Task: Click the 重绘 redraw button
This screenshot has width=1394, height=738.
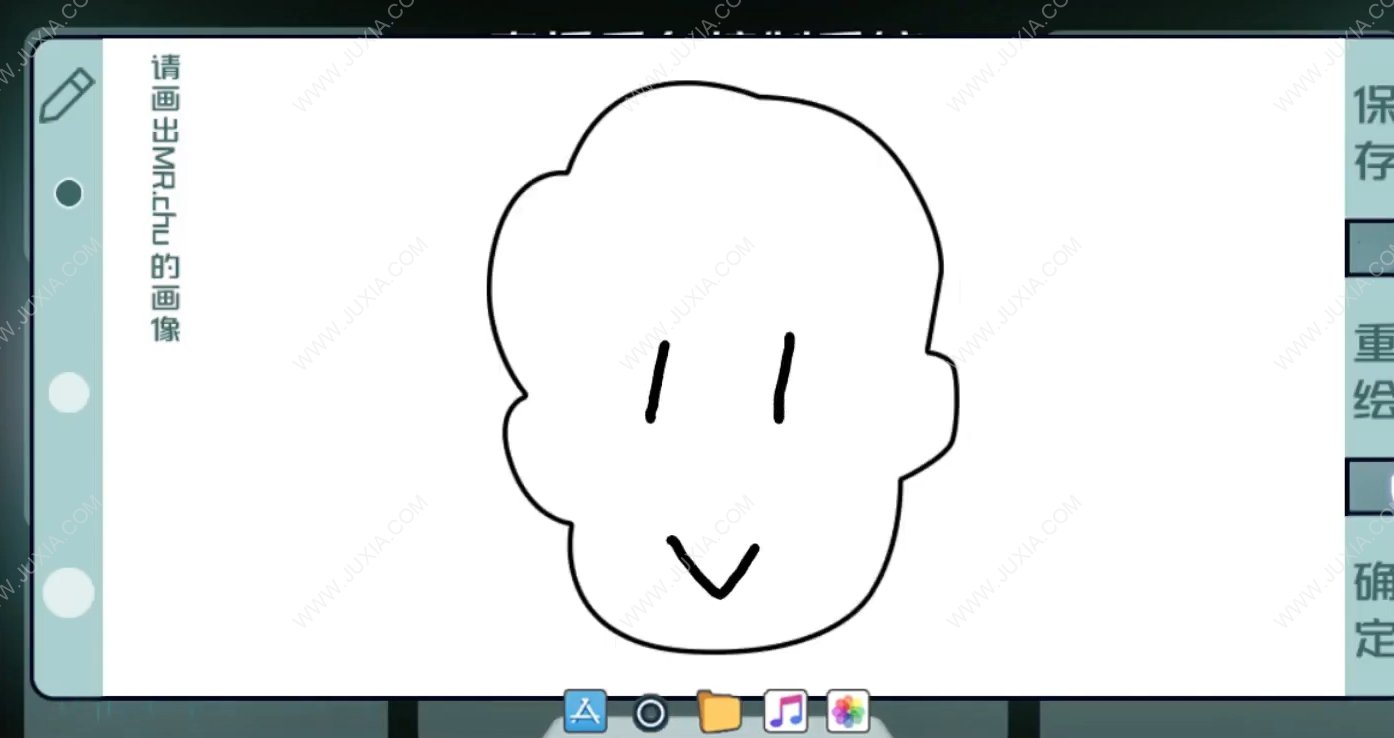Action: point(1374,372)
